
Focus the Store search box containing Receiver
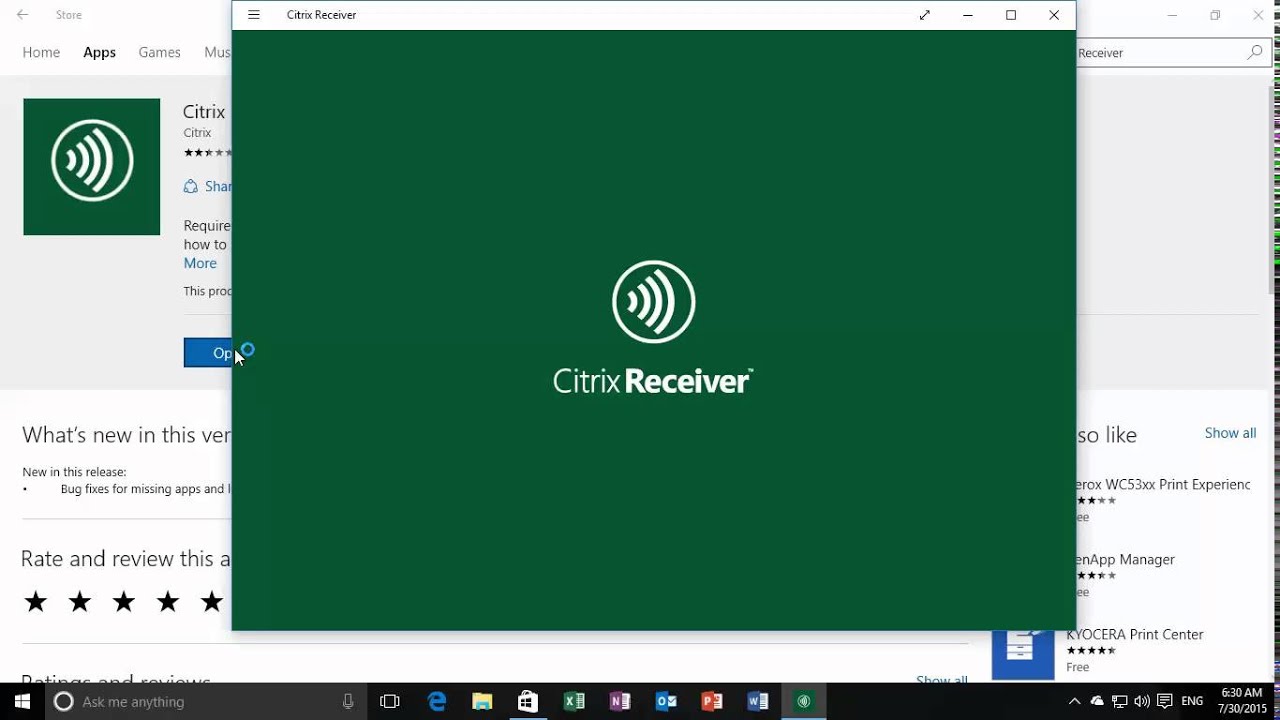coord(1158,53)
